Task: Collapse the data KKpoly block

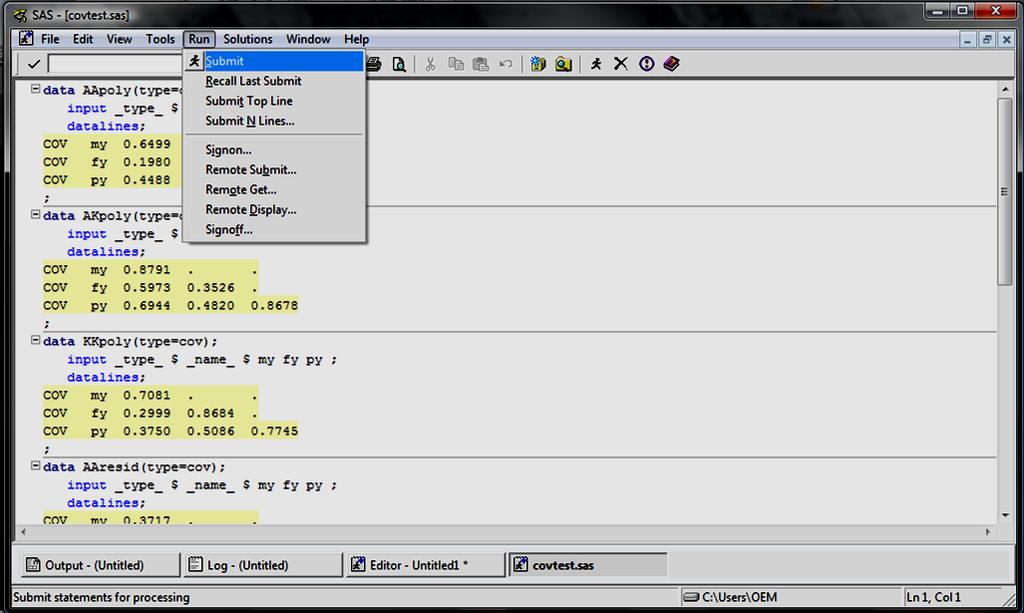Action: pos(35,339)
